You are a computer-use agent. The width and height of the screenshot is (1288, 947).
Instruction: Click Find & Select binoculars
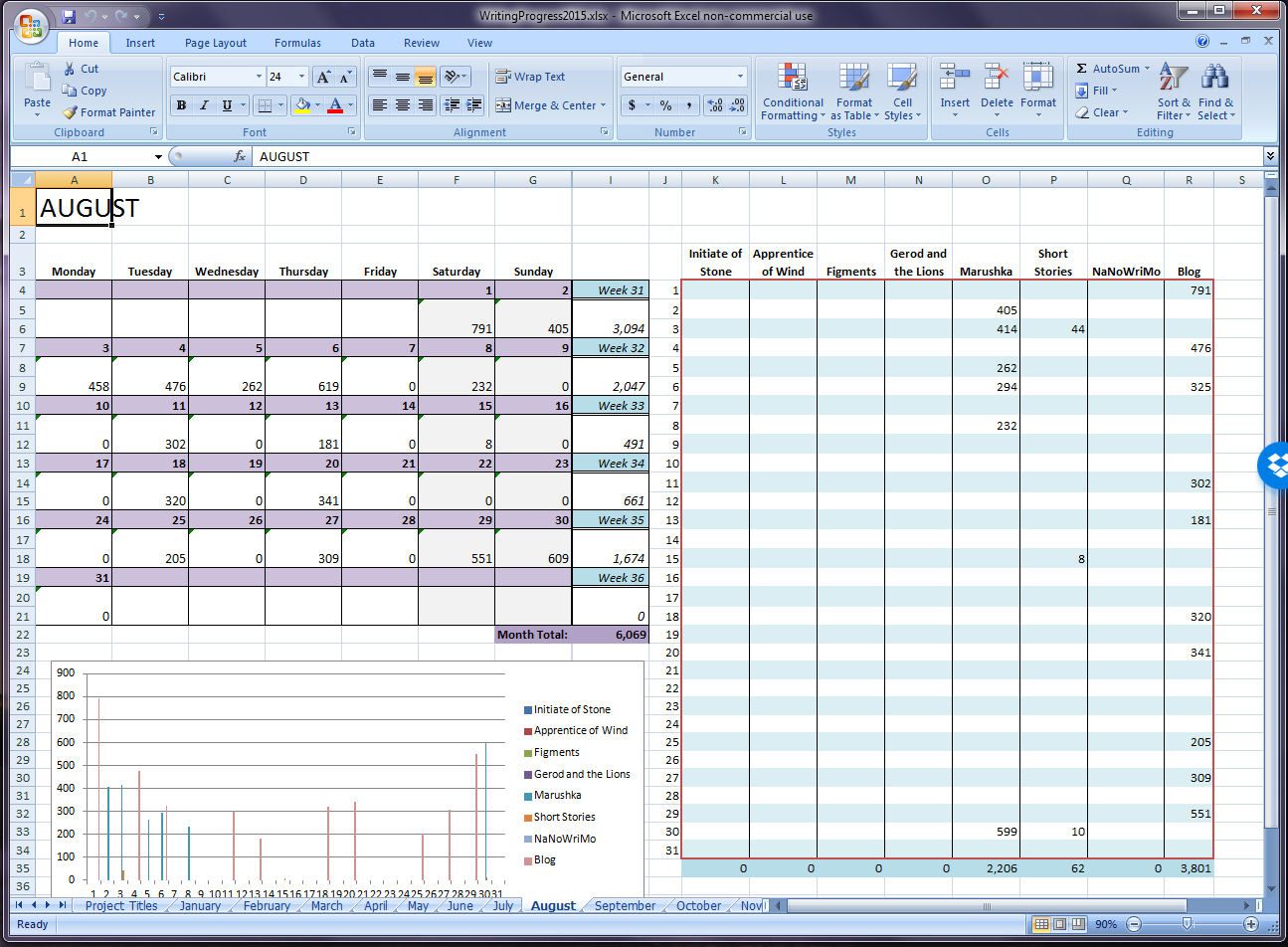(1215, 94)
